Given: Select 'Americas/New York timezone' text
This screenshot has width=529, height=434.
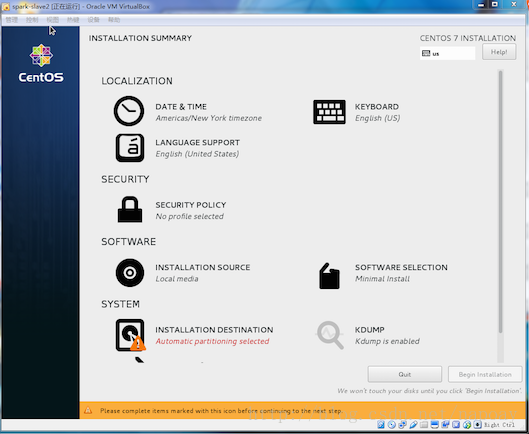Looking at the screenshot, I should 208,118.
